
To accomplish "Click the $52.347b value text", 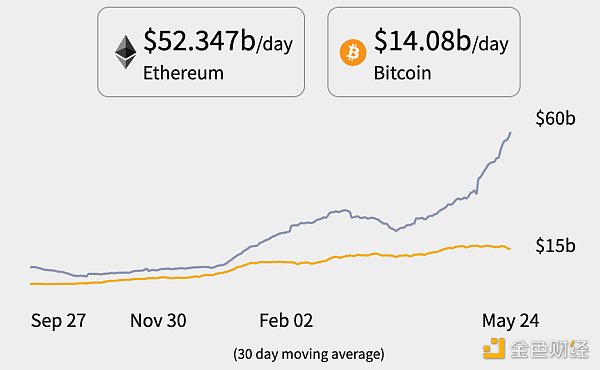I will (199, 41).
